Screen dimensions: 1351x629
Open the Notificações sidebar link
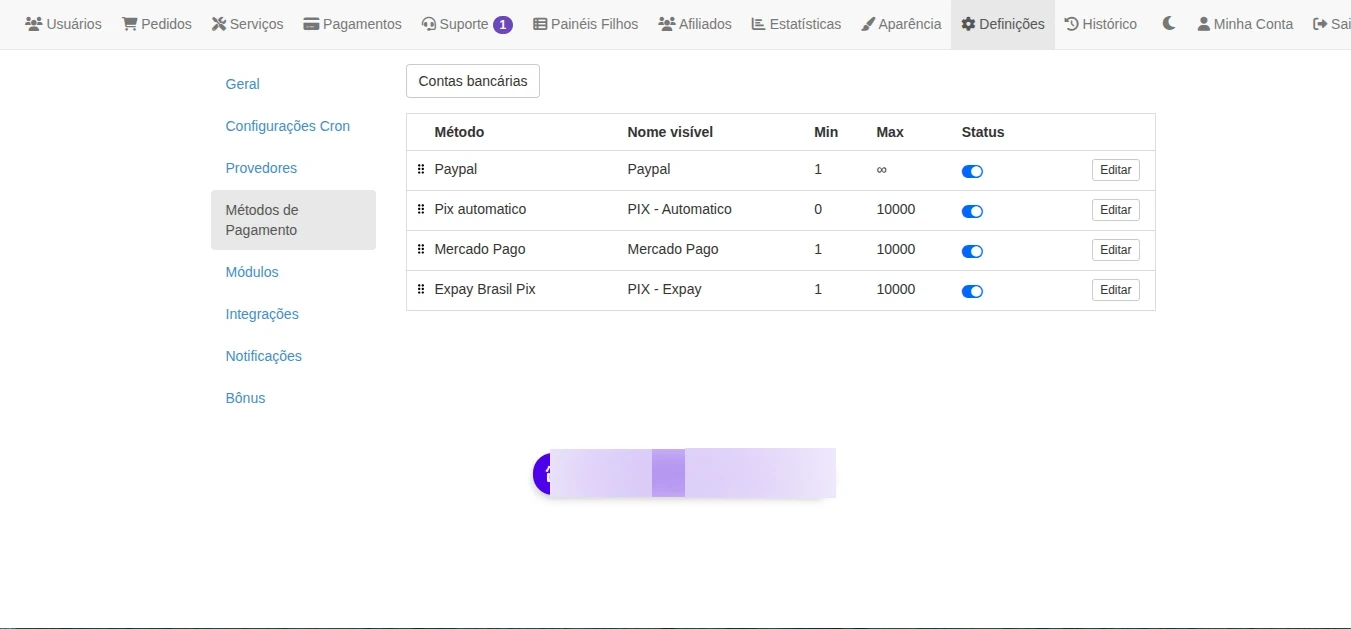(264, 356)
